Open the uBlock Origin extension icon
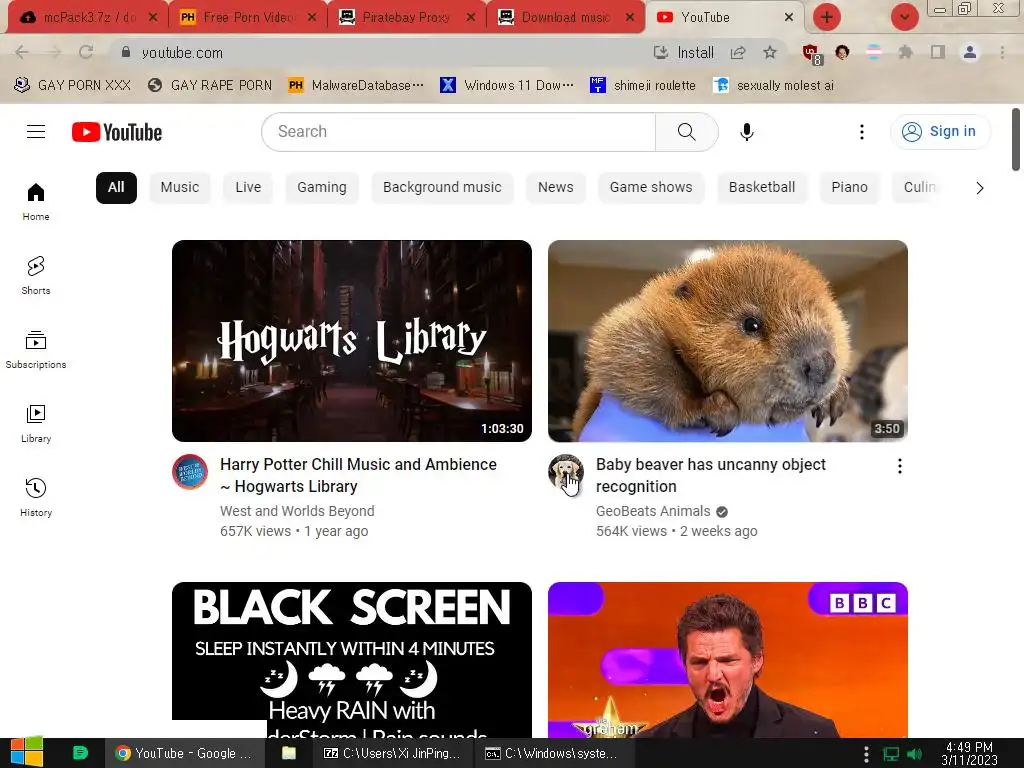This screenshot has width=1024, height=768. pos(812,54)
